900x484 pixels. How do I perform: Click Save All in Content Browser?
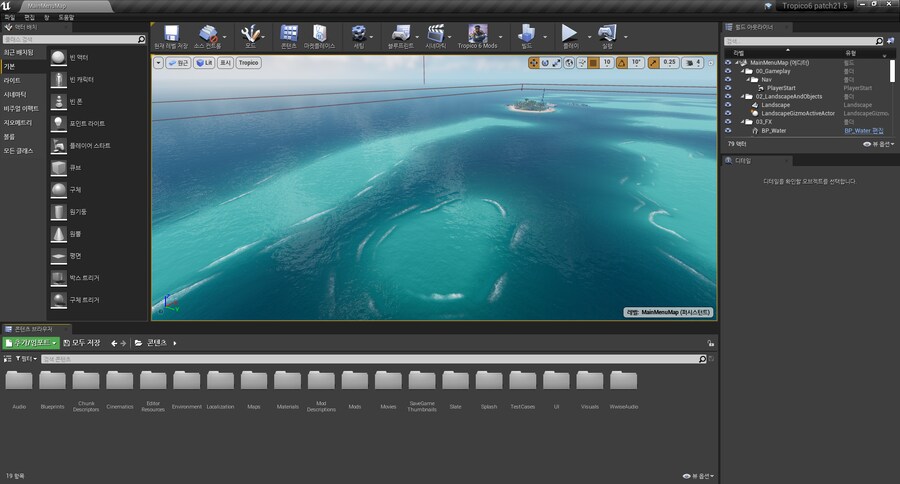(x=82, y=343)
